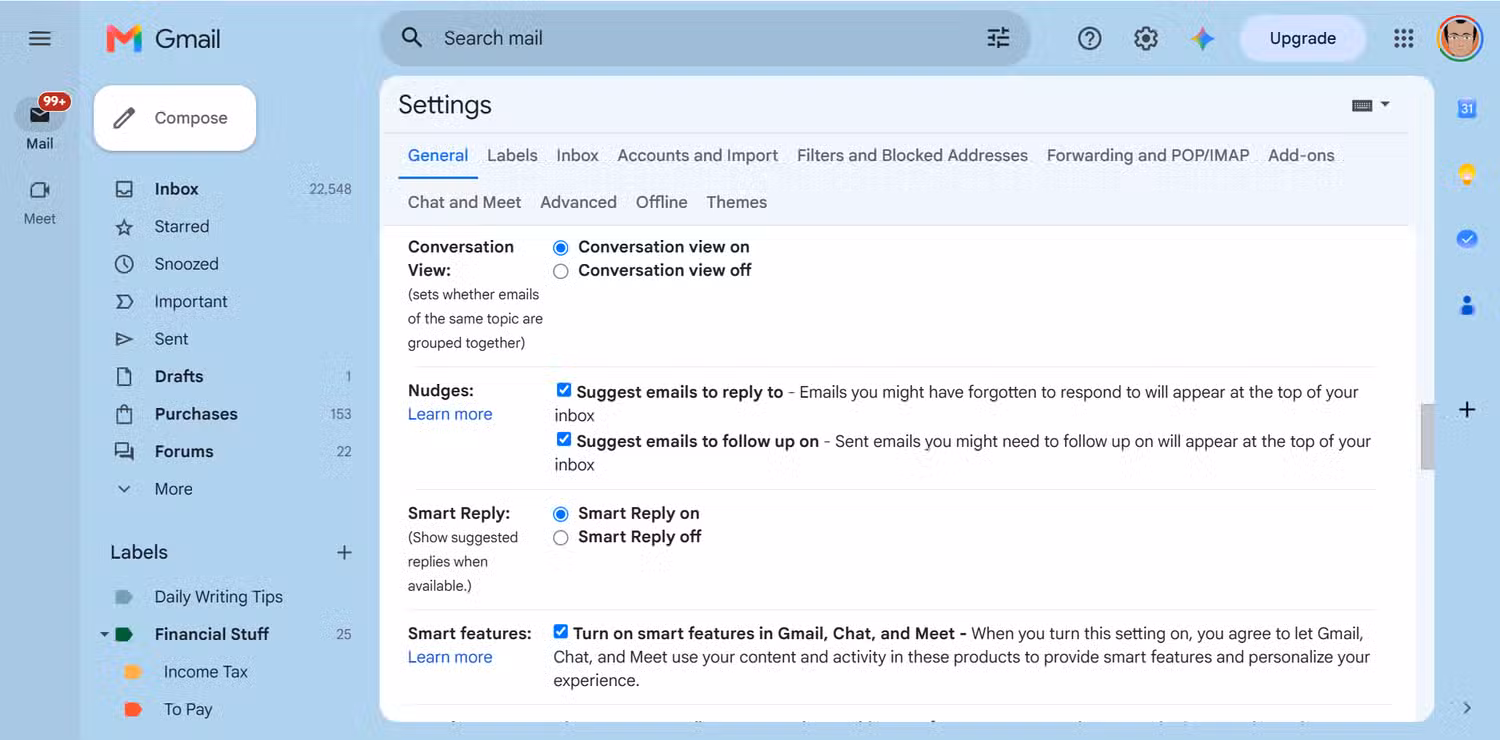1500x740 pixels.
Task: Uncheck Suggest emails to reply to
Action: tap(564, 390)
